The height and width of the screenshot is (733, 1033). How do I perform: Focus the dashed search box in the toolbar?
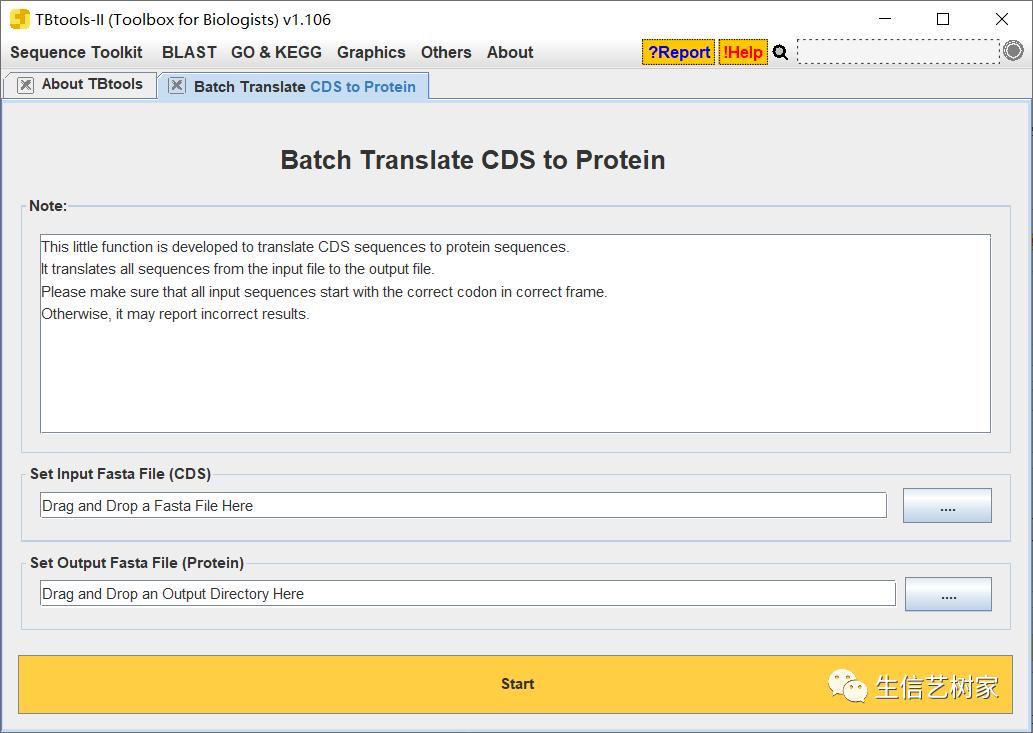tap(899, 51)
